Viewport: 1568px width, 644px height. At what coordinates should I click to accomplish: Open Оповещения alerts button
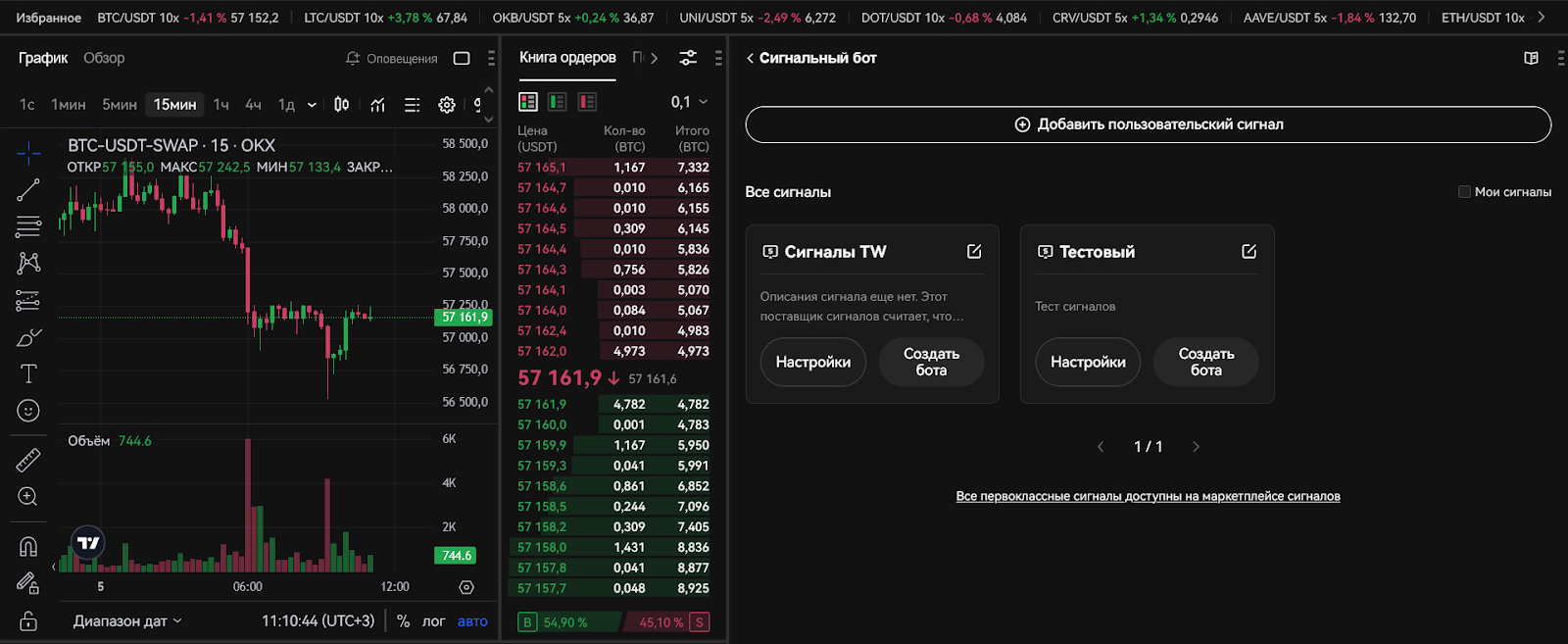391,59
